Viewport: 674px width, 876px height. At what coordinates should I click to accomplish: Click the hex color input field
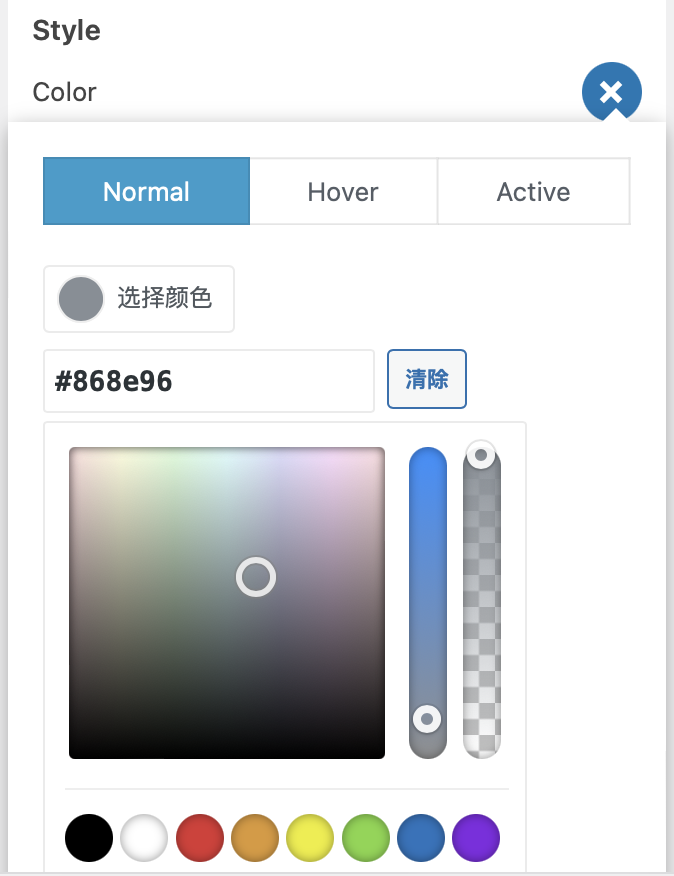click(208, 380)
